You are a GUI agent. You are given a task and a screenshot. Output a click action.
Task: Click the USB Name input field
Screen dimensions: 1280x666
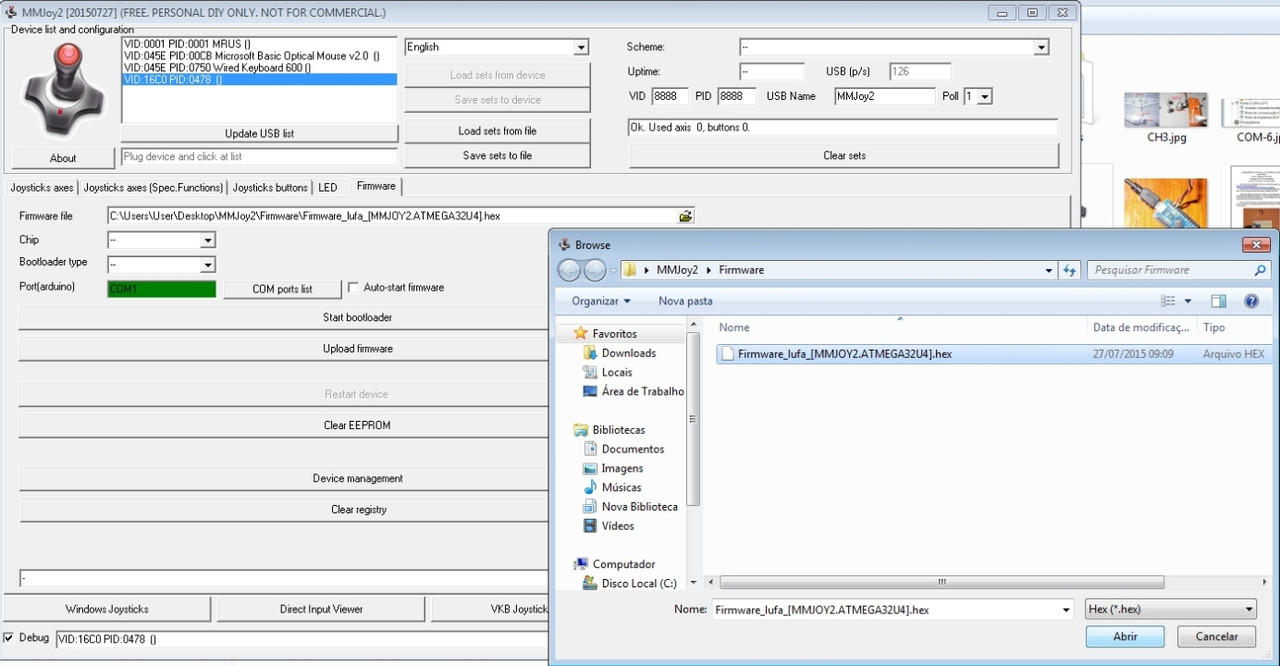pyautogui.click(x=885, y=97)
